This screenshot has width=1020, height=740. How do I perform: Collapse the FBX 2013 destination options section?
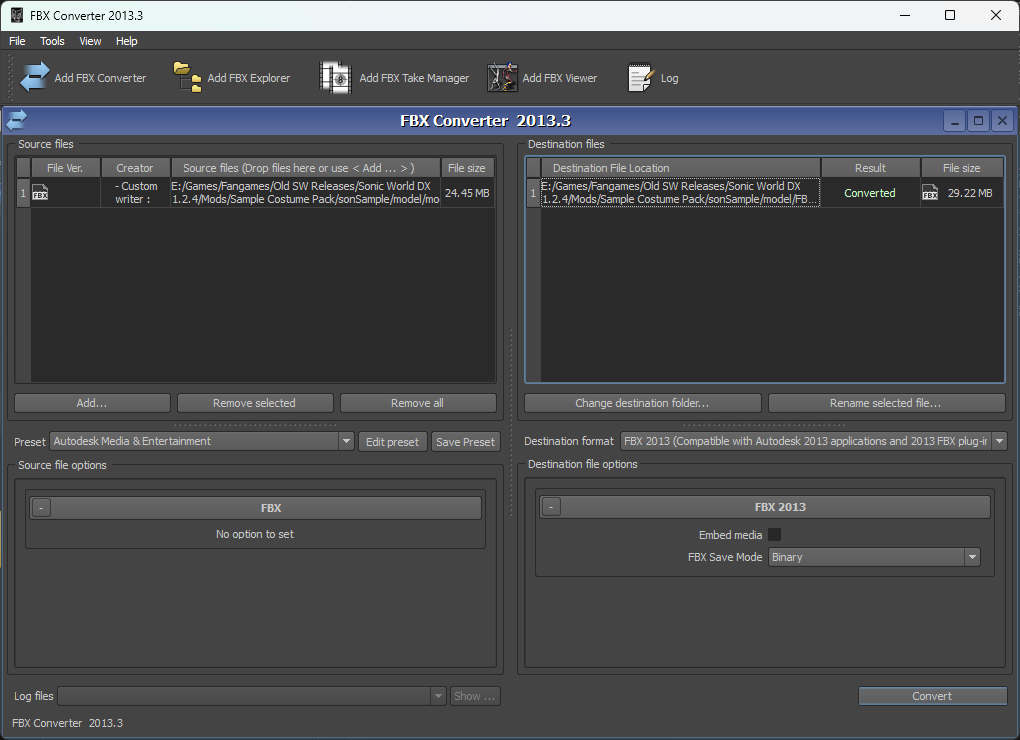coord(551,507)
